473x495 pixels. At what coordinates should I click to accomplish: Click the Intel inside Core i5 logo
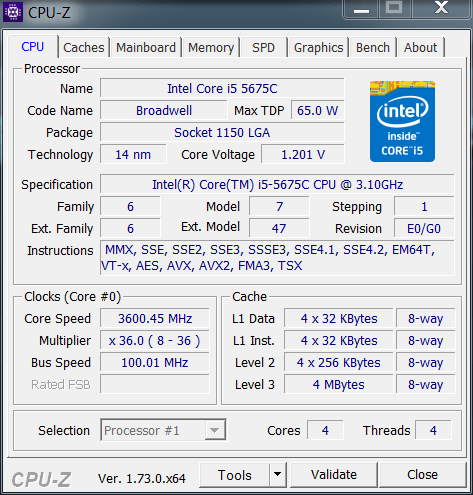tap(402, 121)
